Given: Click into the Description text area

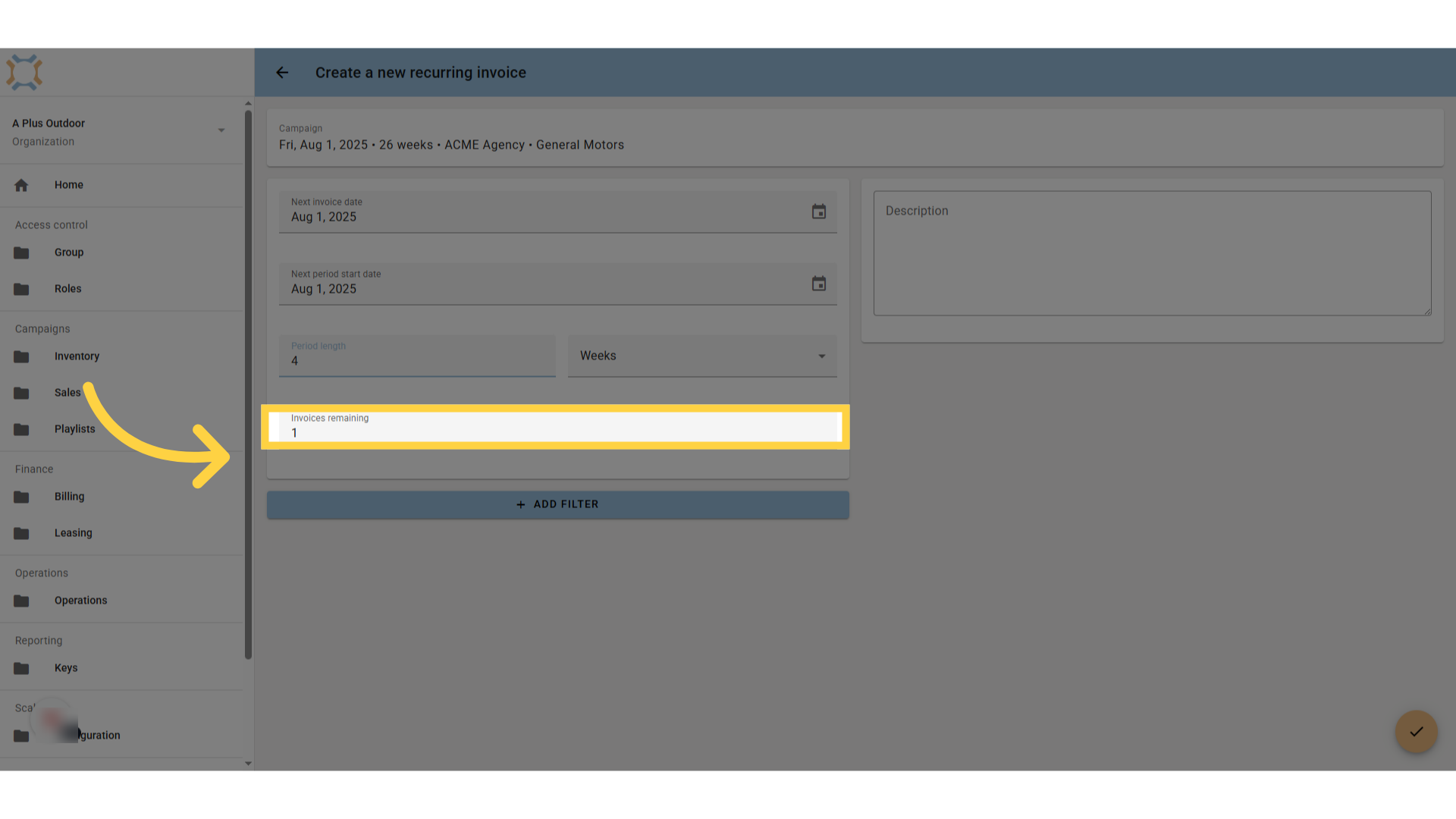Looking at the screenshot, I should (x=1152, y=253).
